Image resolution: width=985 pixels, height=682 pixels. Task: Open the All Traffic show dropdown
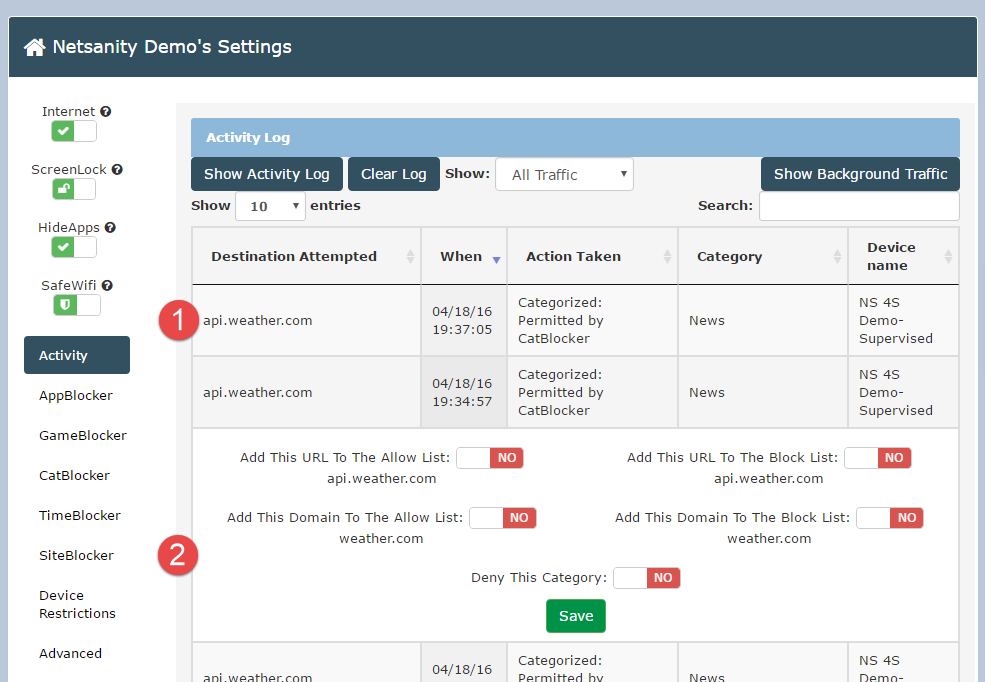coord(564,174)
